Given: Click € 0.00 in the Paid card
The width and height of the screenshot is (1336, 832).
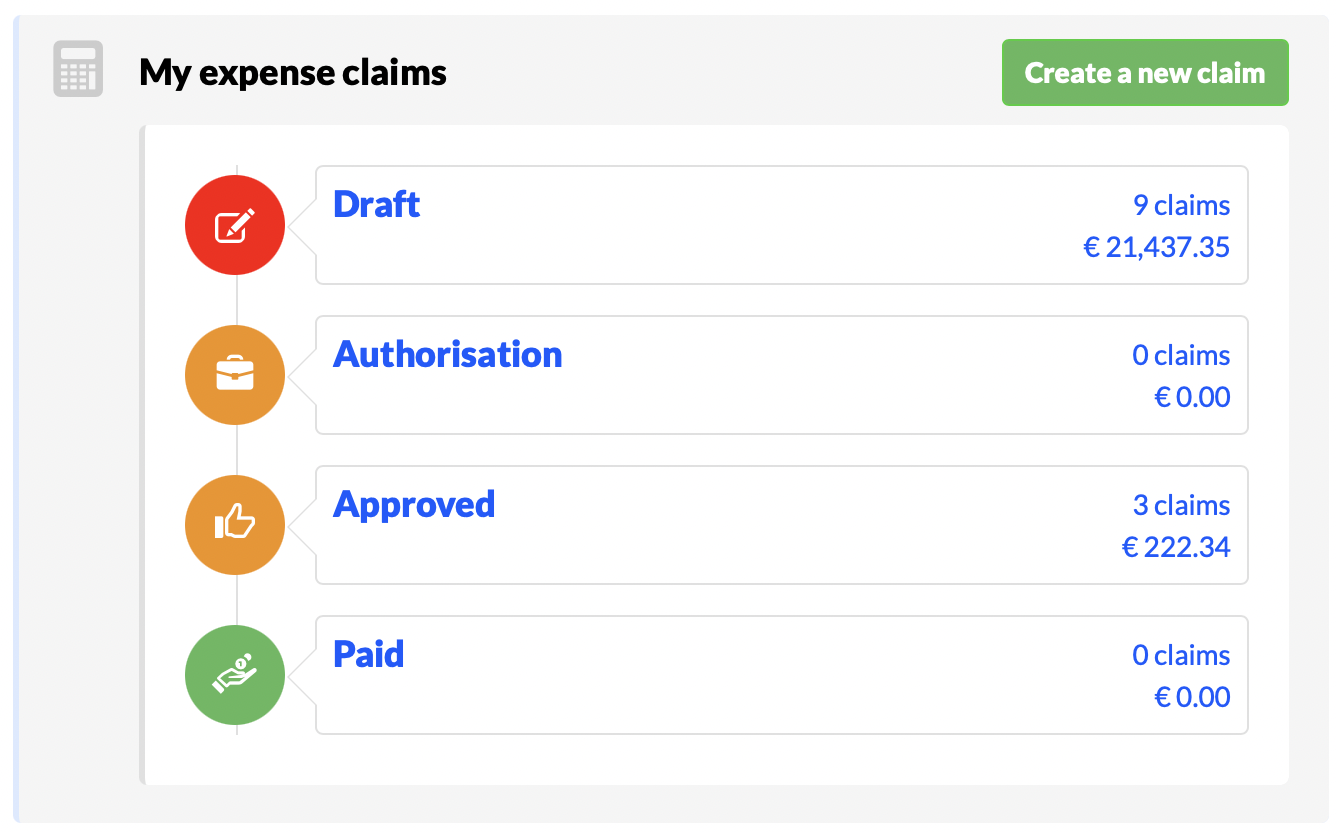Looking at the screenshot, I should tap(1192, 697).
